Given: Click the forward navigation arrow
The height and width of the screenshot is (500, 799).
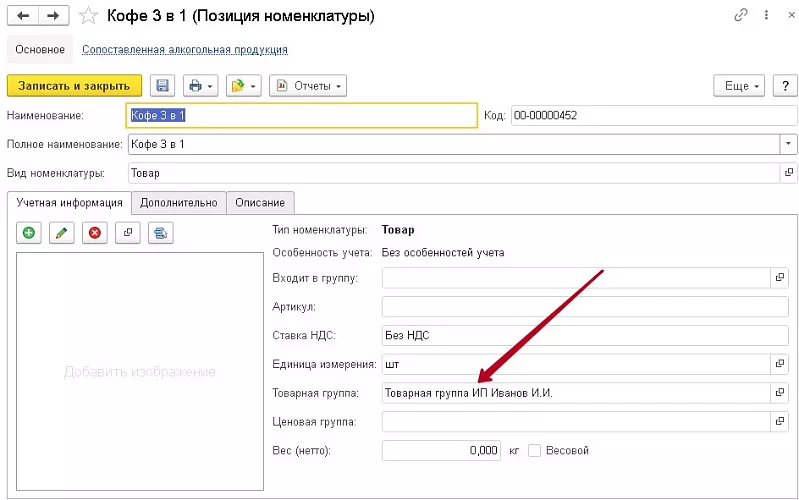Looking at the screenshot, I should coord(54,16).
